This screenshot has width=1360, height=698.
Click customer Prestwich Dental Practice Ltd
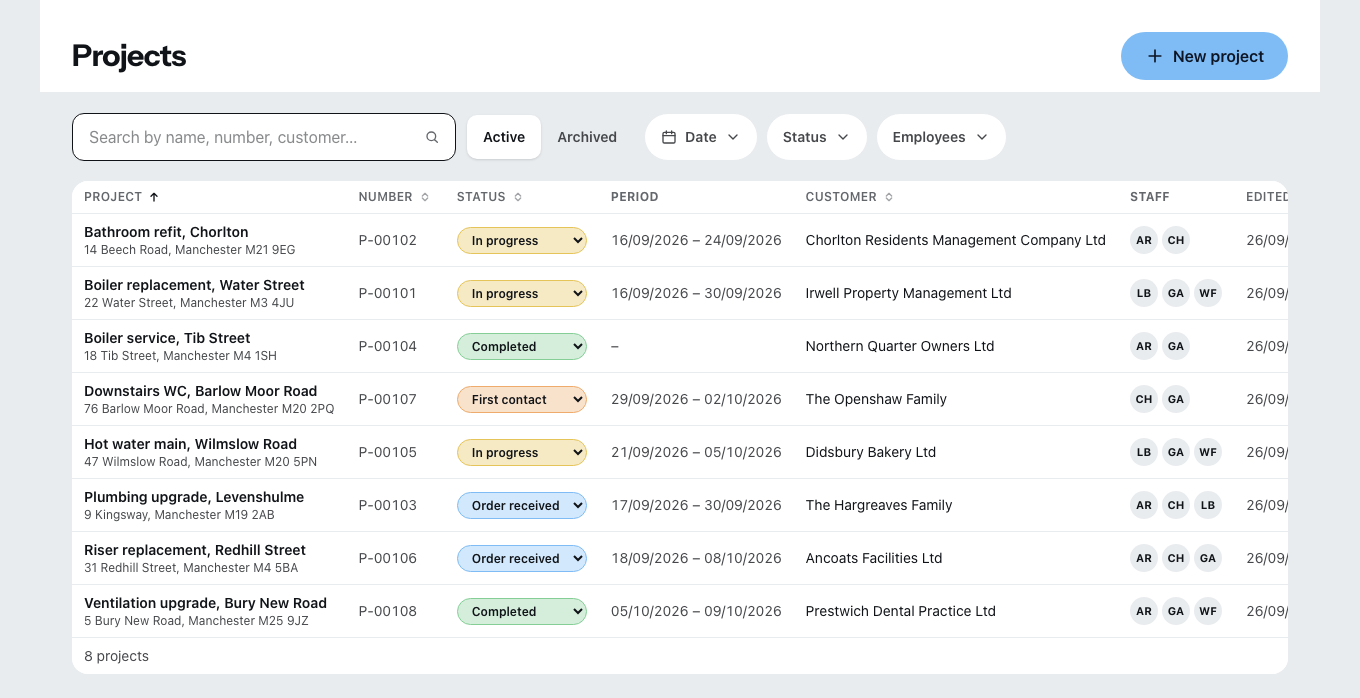(x=901, y=611)
